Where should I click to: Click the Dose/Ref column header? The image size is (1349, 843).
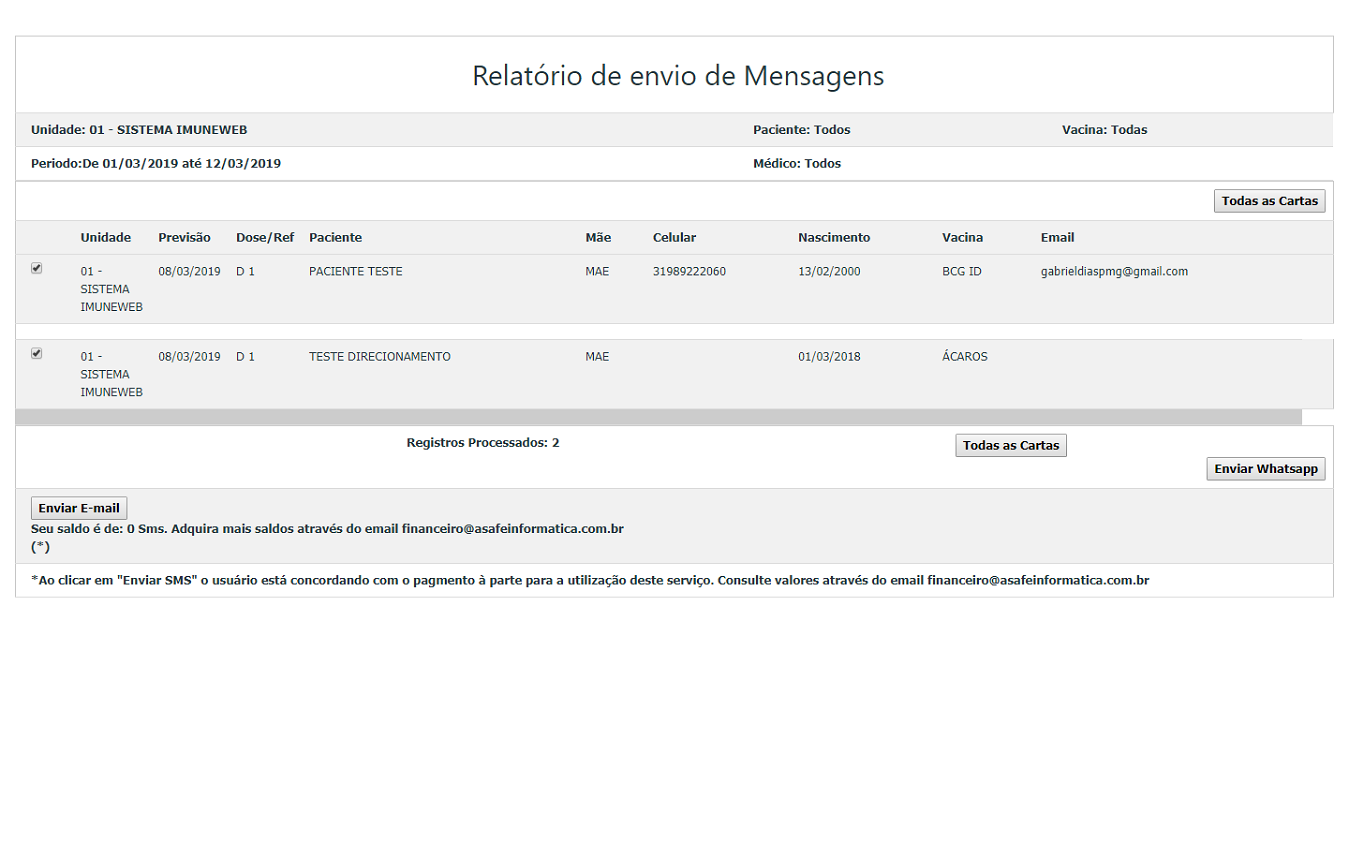265,238
